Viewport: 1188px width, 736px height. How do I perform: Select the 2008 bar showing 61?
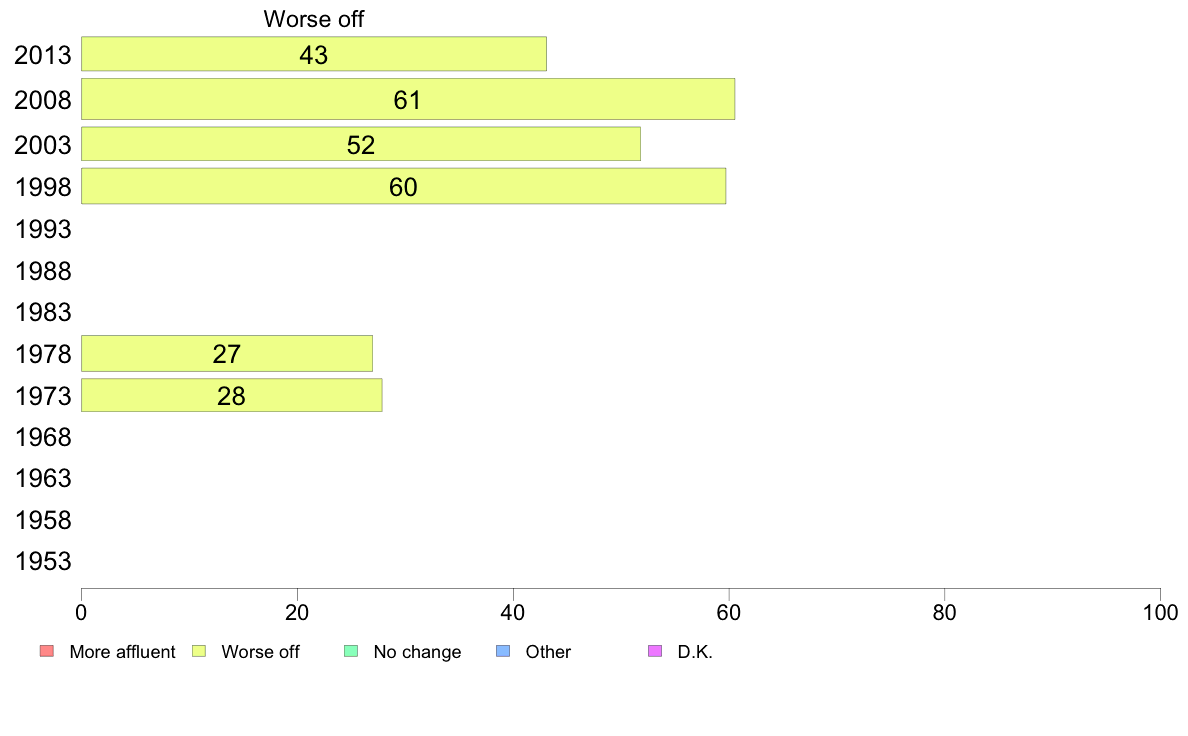coord(408,99)
